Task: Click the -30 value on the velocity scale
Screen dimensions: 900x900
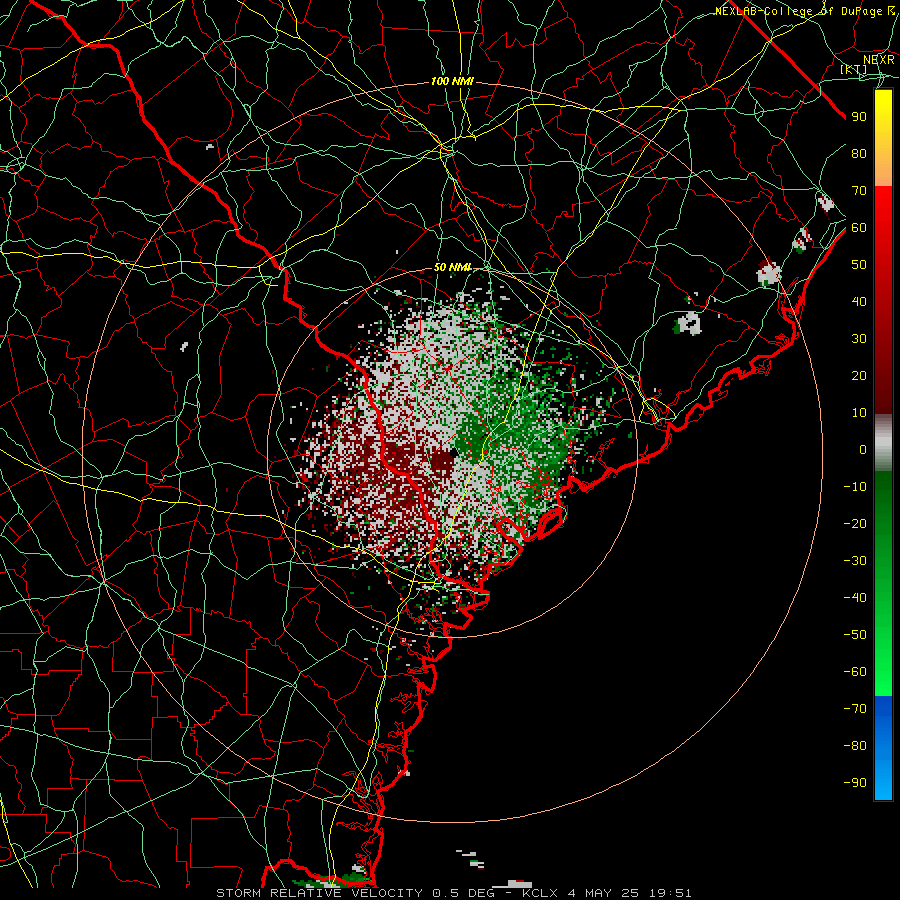Action: tap(855, 561)
